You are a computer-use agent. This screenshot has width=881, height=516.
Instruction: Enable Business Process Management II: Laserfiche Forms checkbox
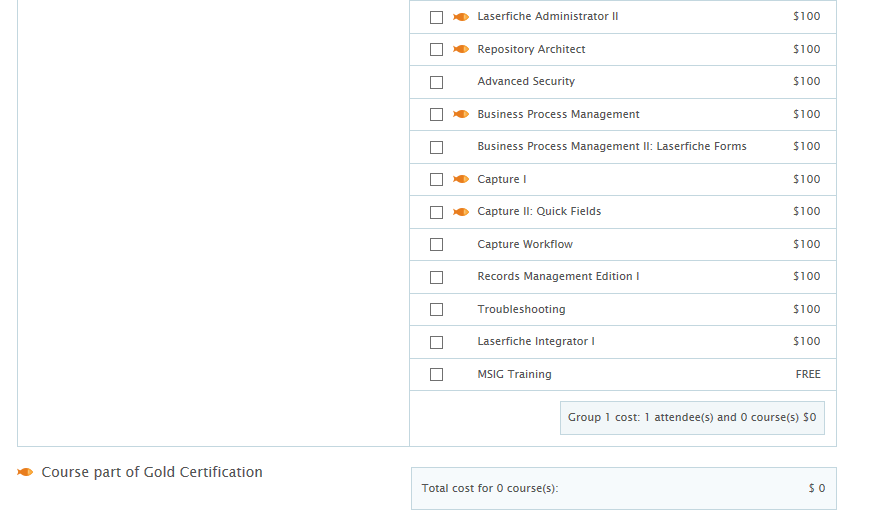click(437, 147)
